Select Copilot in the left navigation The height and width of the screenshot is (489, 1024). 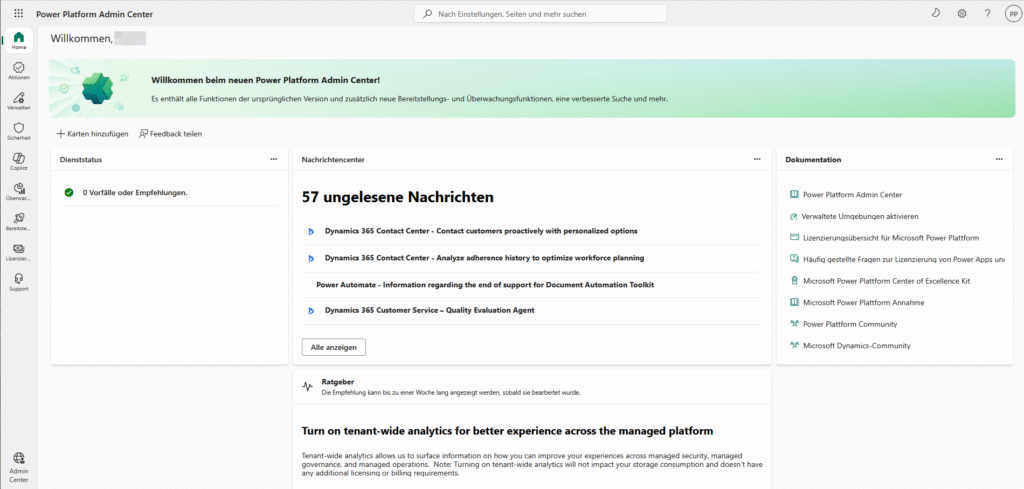tap(19, 162)
